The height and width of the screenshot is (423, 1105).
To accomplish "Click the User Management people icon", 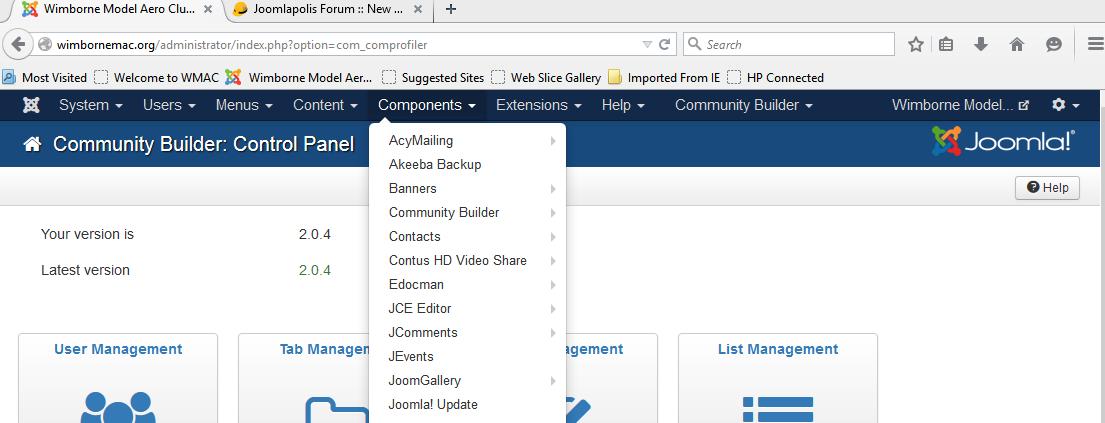I will tap(118, 407).
